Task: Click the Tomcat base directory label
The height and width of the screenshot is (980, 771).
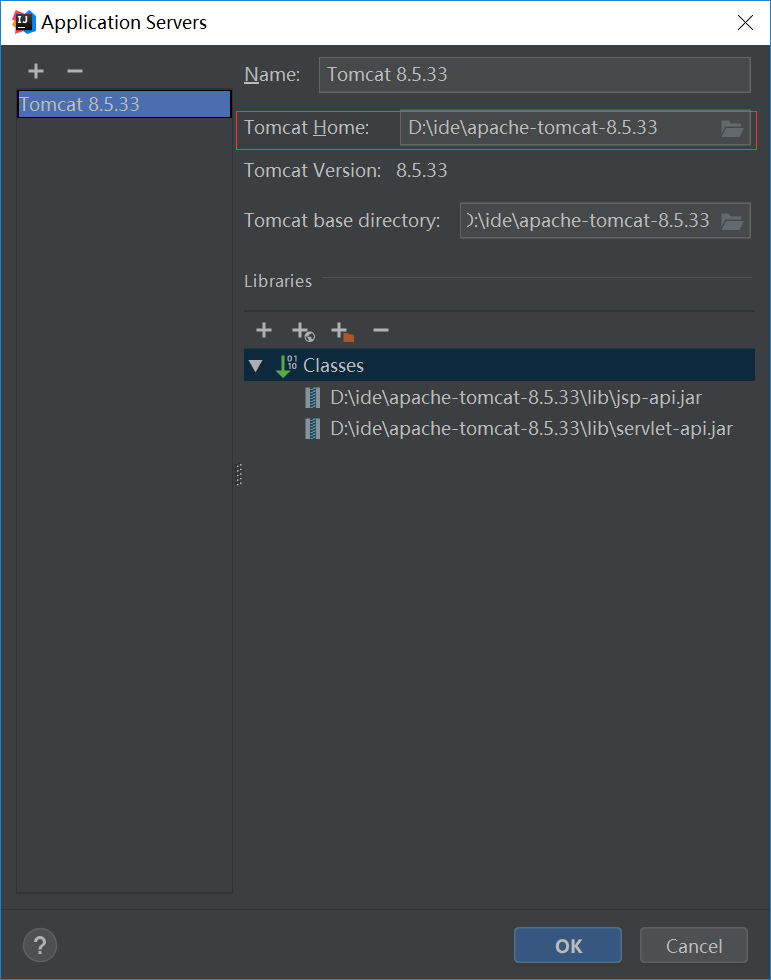Action: [342, 221]
